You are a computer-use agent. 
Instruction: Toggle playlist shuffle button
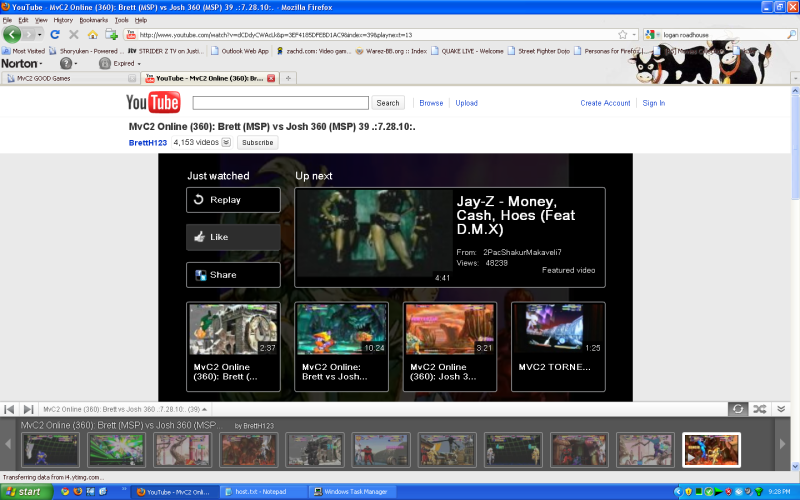tap(760, 409)
